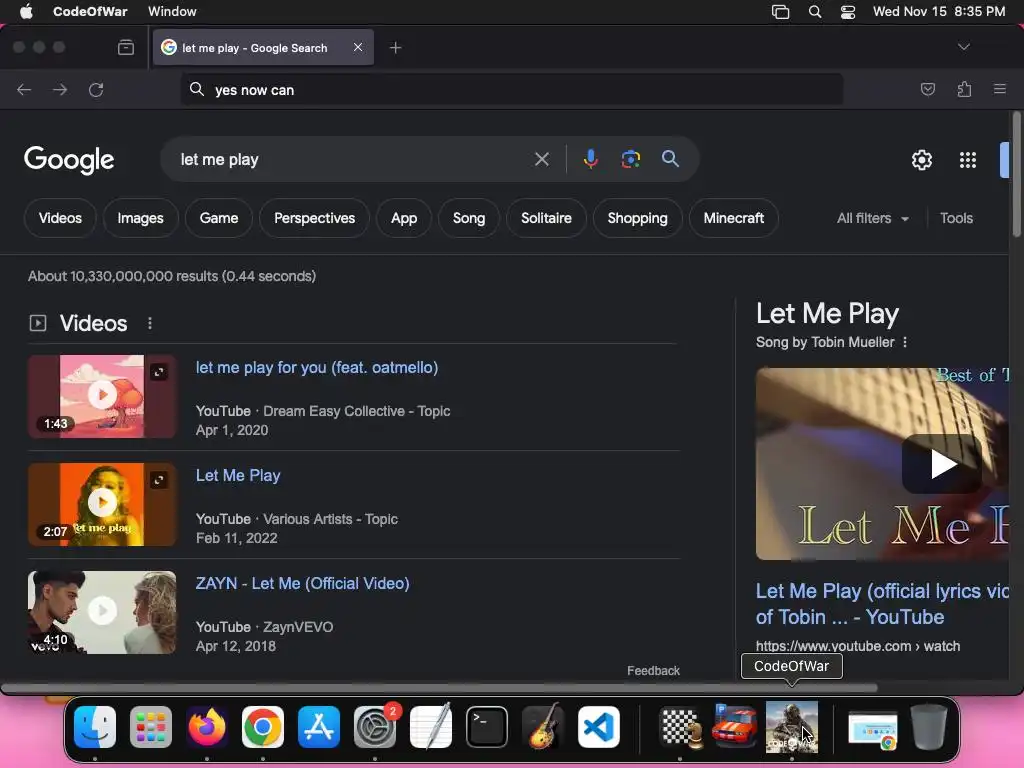Launch Visual Studio Code from the Dock
The height and width of the screenshot is (768, 1024).
[599, 727]
